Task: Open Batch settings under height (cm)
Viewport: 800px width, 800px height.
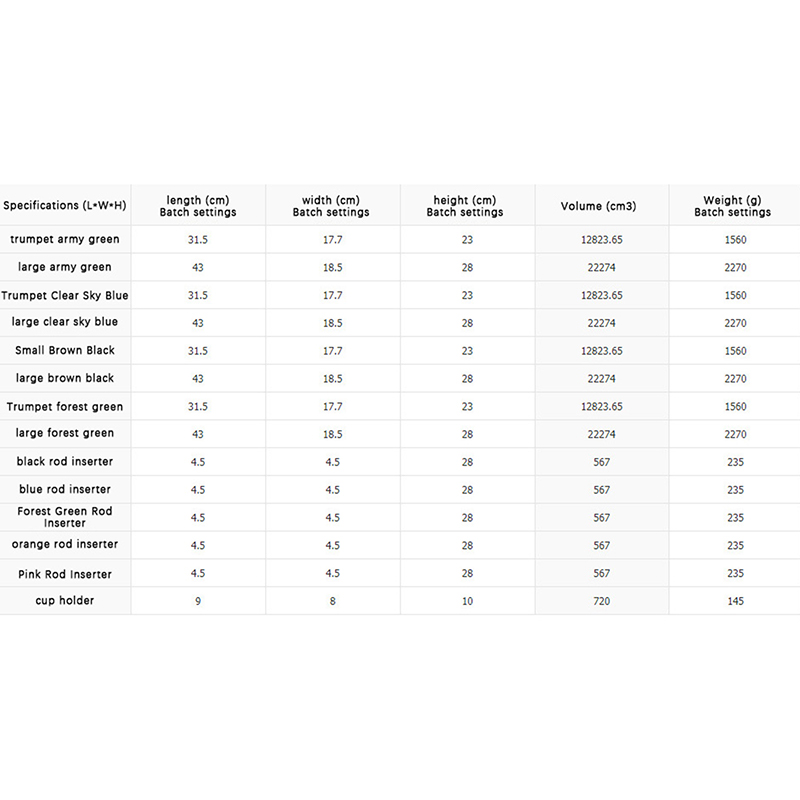Action: tap(465, 212)
